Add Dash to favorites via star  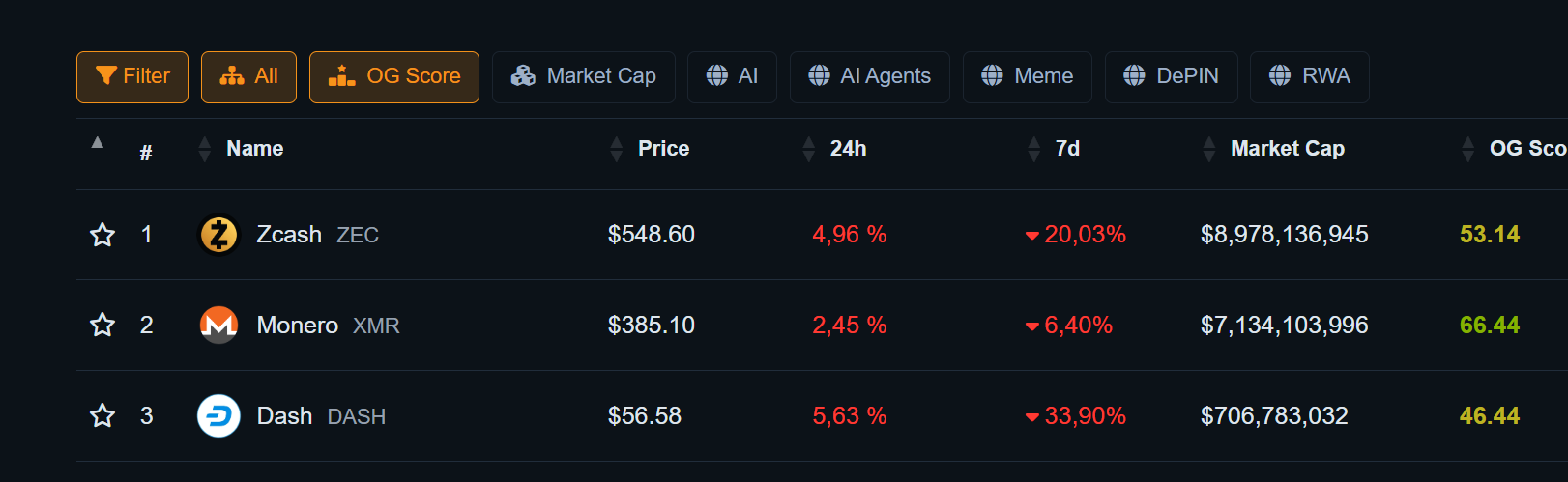pyautogui.click(x=102, y=416)
